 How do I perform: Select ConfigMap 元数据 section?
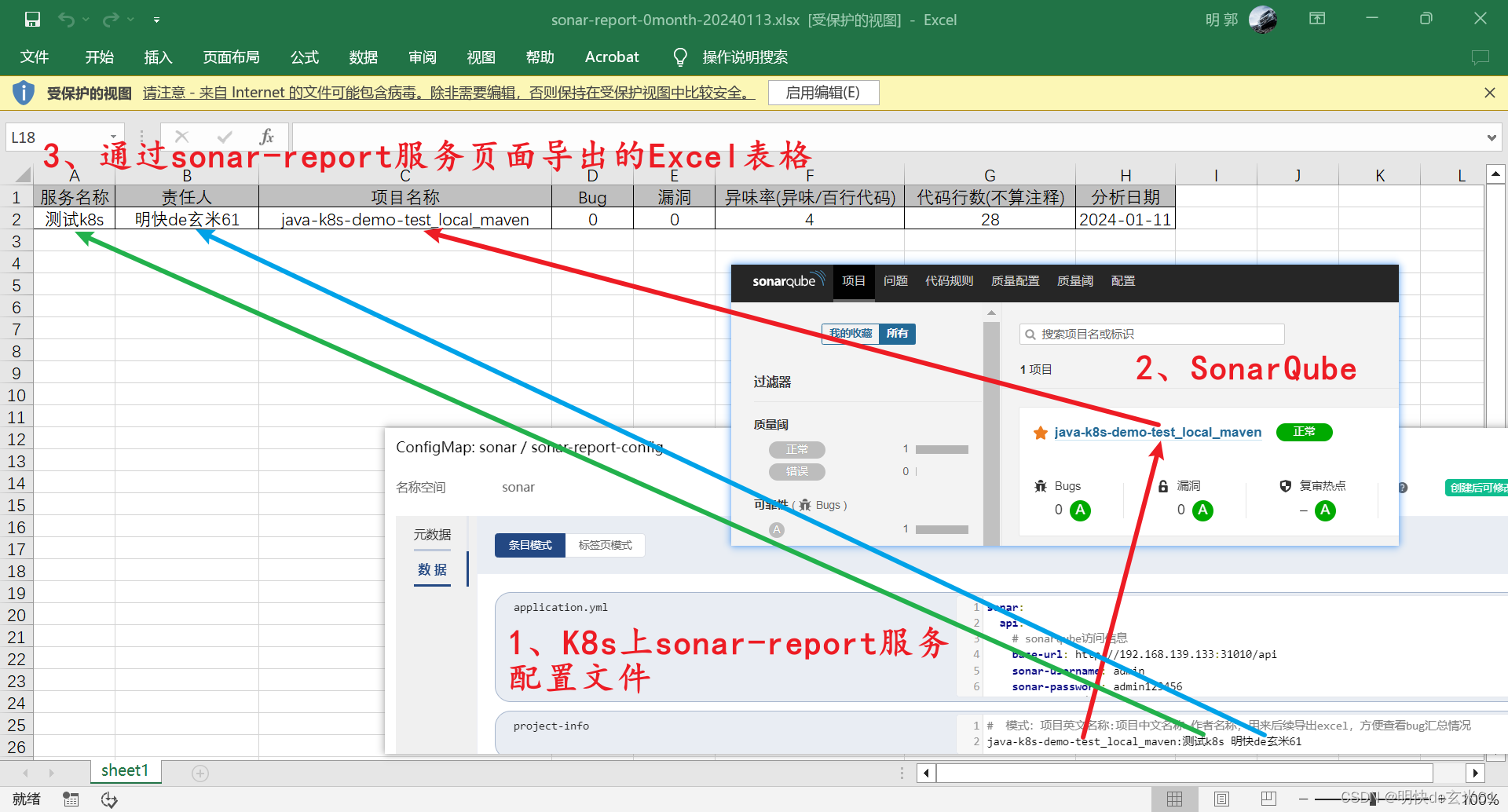pos(432,535)
